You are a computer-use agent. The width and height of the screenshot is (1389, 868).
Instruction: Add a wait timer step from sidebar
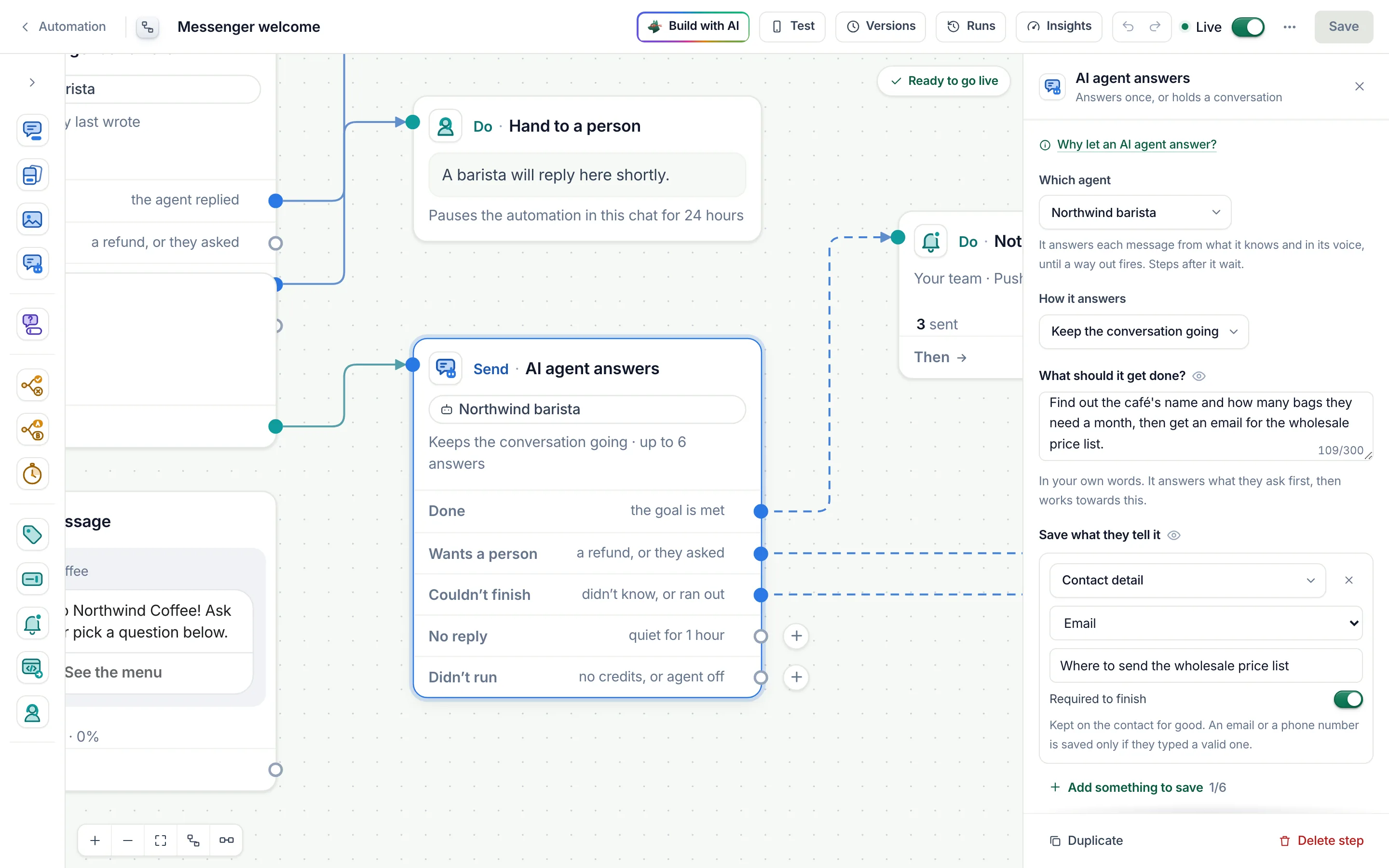click(32, 474)
